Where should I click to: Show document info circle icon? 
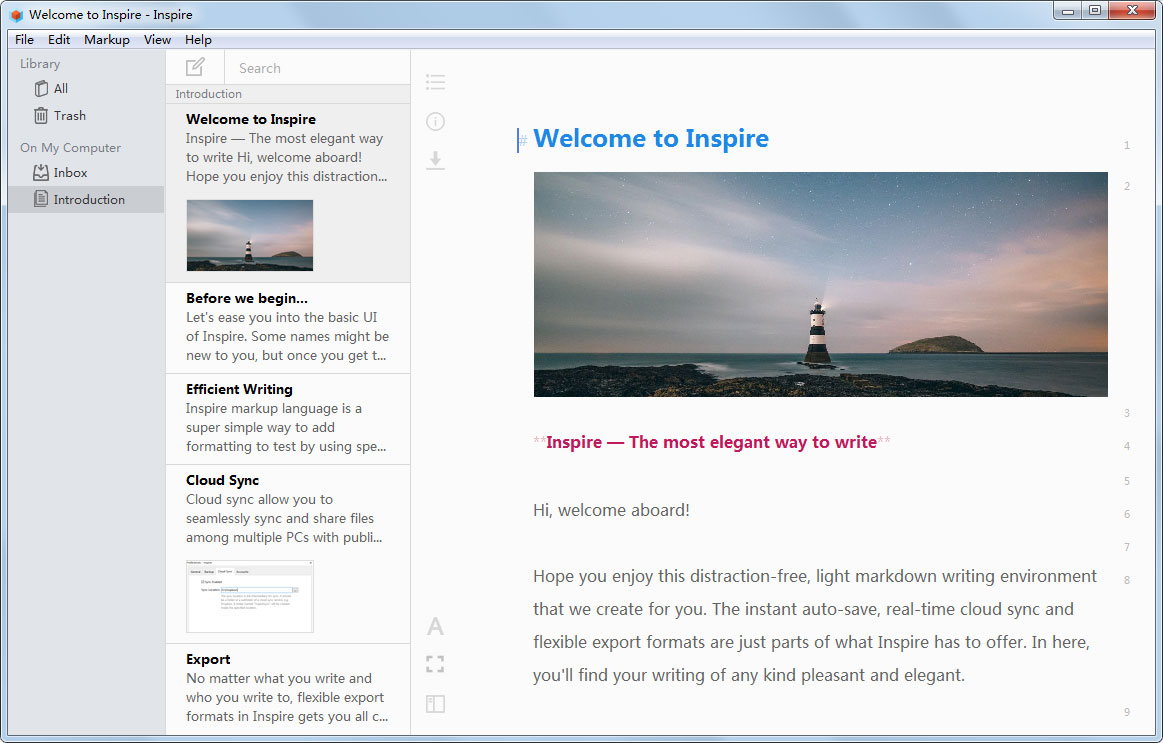point(435,121)
